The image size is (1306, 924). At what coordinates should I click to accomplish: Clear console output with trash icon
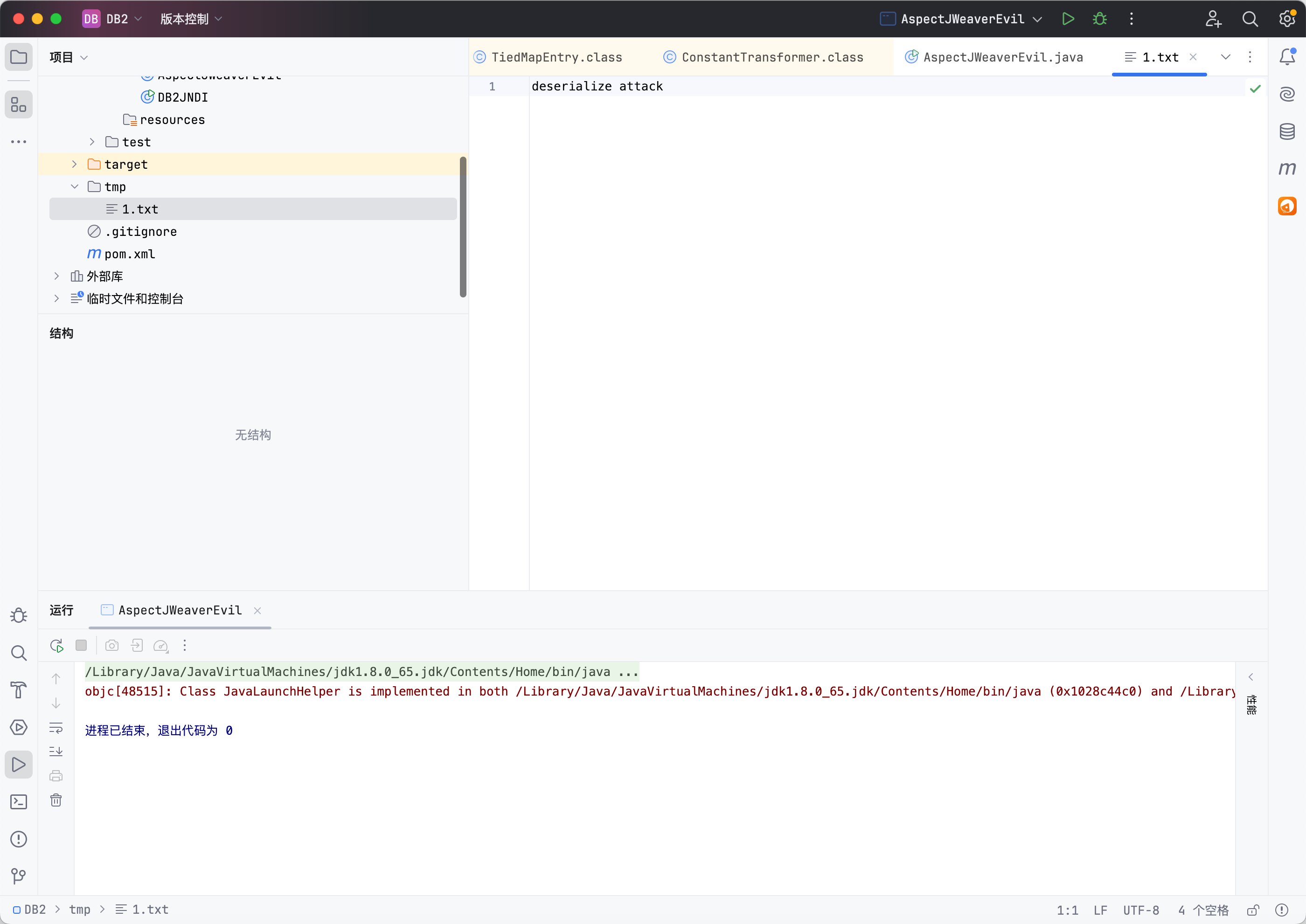(x=56, y=800)
